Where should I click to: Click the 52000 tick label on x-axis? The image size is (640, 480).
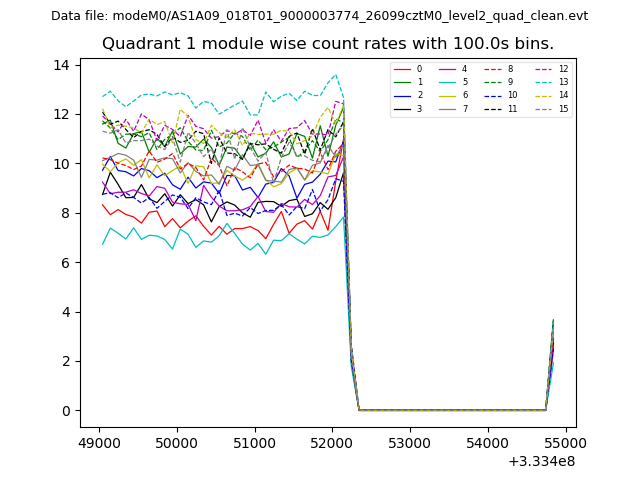[332, 442]
